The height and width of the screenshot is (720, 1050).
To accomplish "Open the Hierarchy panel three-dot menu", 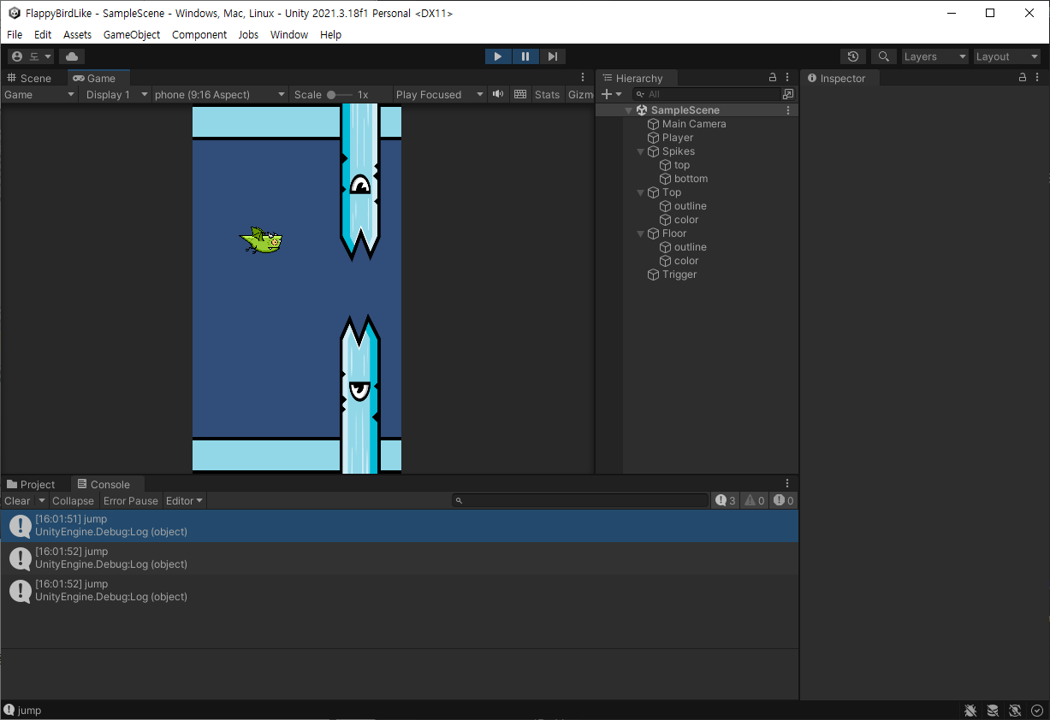I will coord(788,78).
